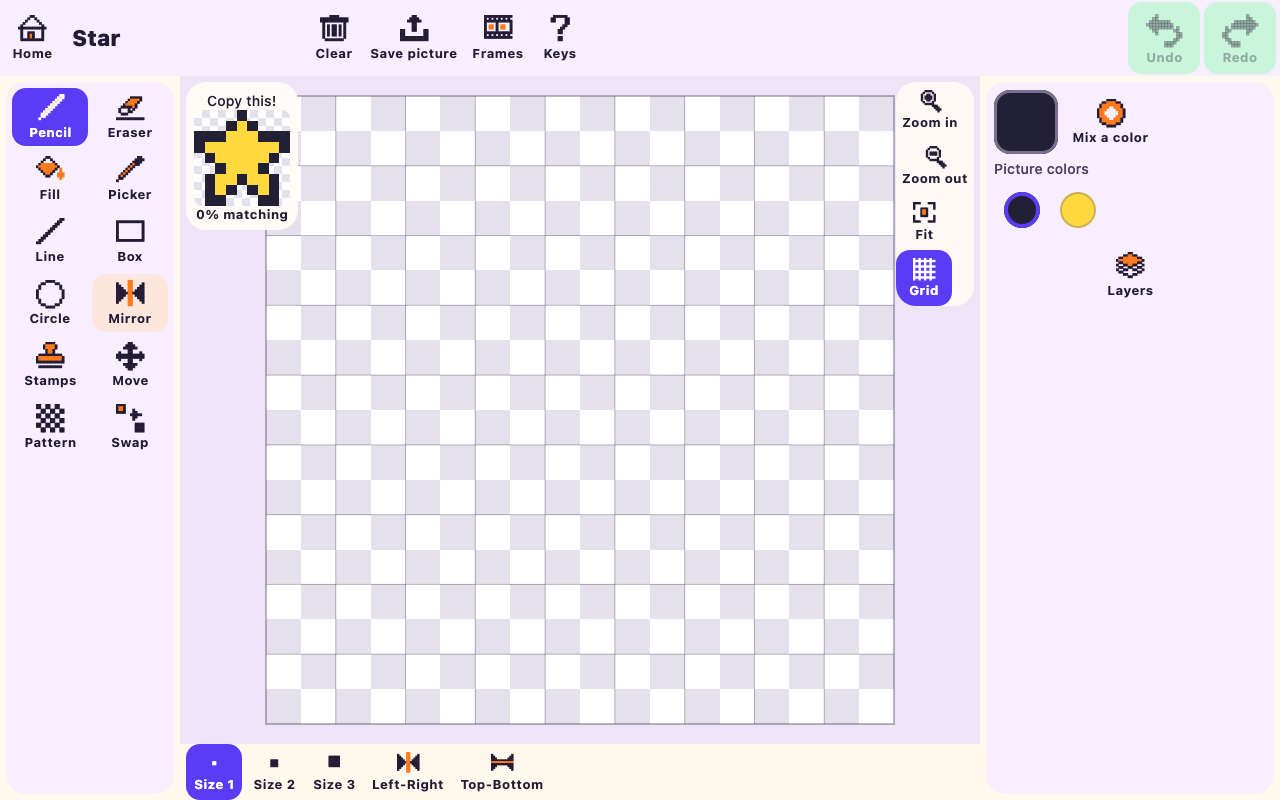Set brush to Size 2

point(274,772)
